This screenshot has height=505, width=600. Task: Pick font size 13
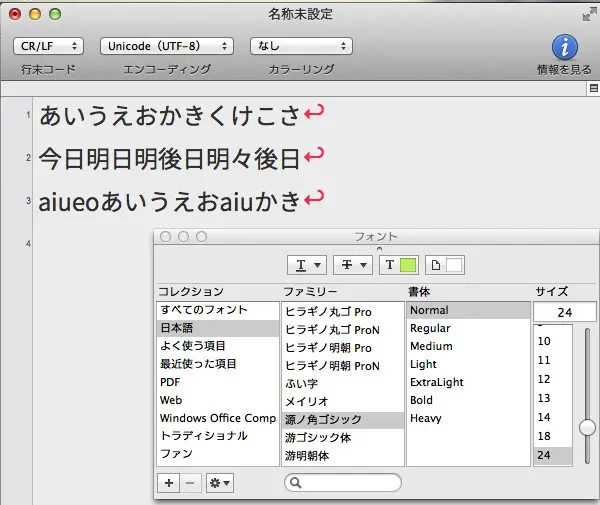point(553,398)
